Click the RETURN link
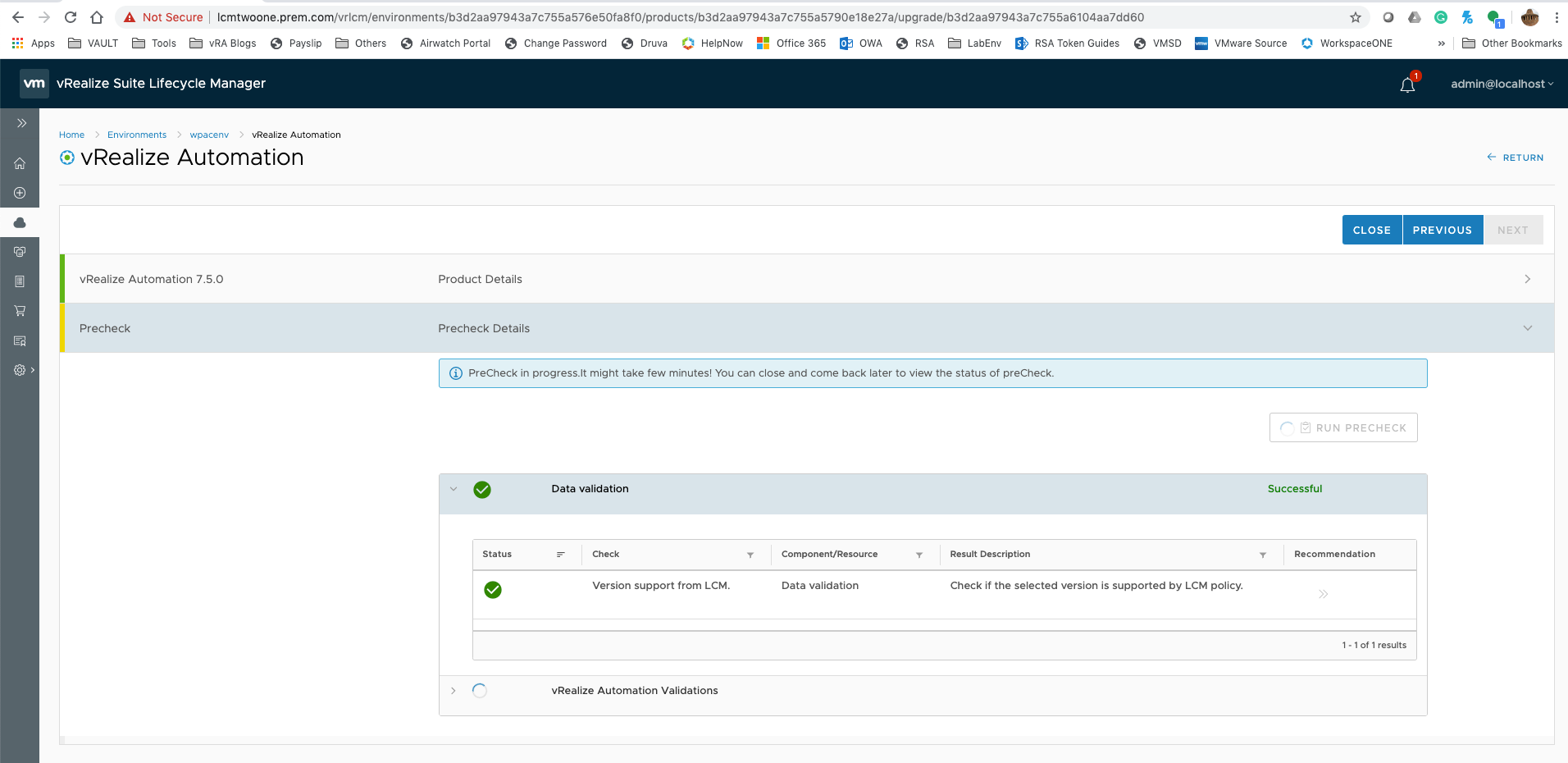Viewport: 1568px width, 763px height. 1516,158
